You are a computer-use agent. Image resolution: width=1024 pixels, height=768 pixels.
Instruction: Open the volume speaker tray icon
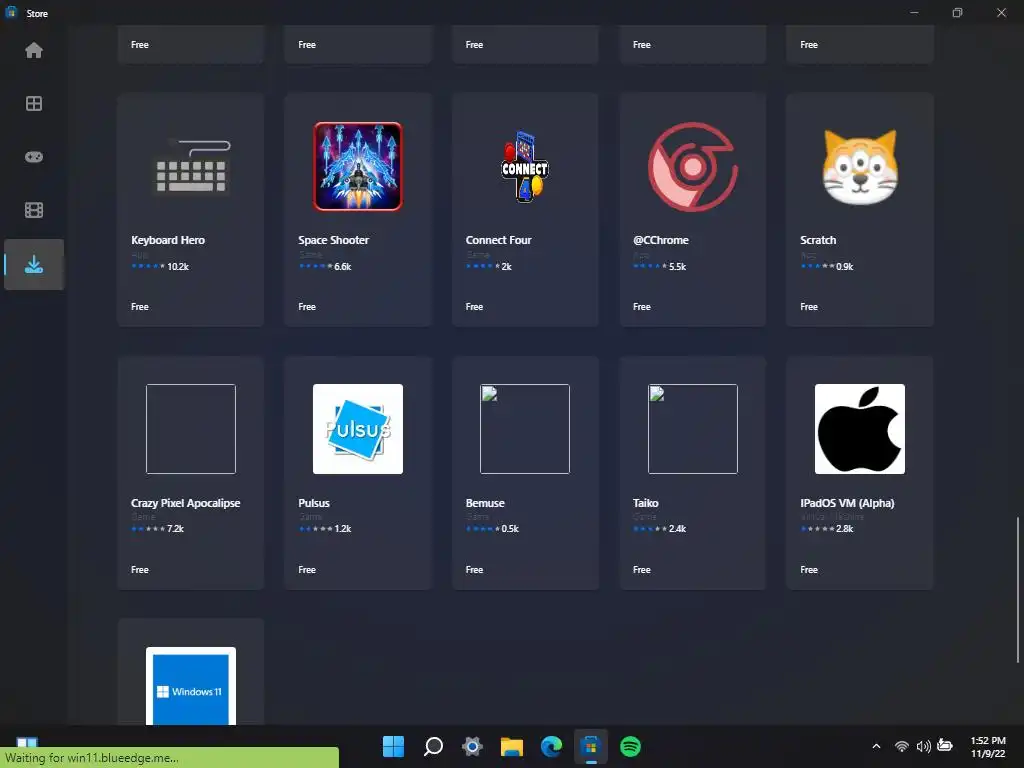[x=923, y=746]
